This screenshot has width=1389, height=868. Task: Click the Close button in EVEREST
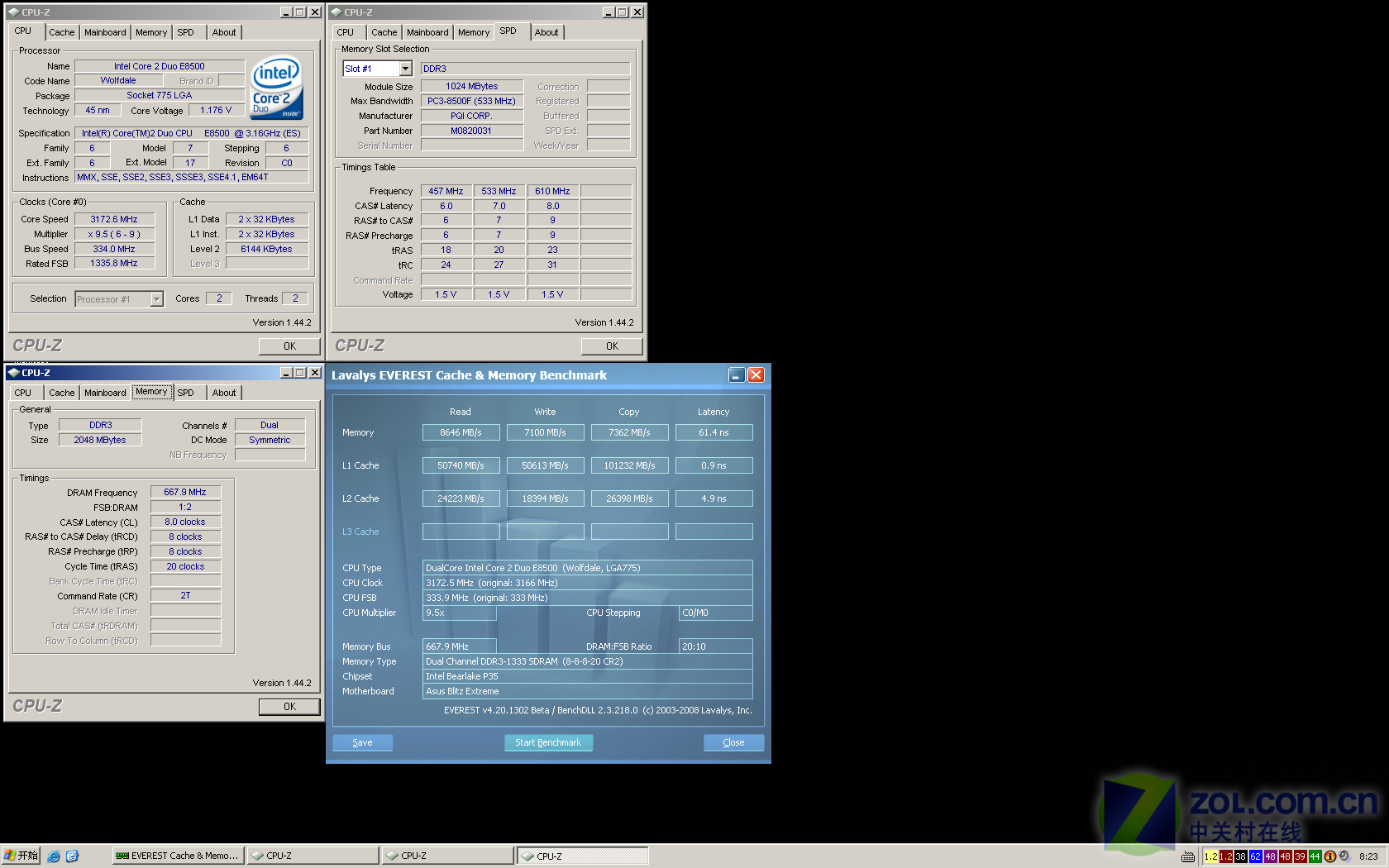click(733, 742)
